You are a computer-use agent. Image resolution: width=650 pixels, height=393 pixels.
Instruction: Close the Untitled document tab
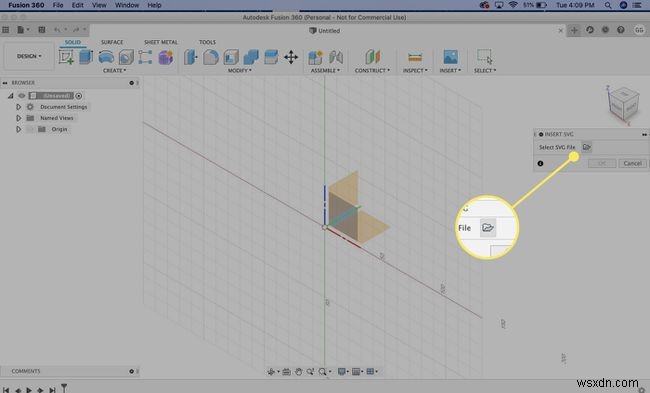pos(561,30)
